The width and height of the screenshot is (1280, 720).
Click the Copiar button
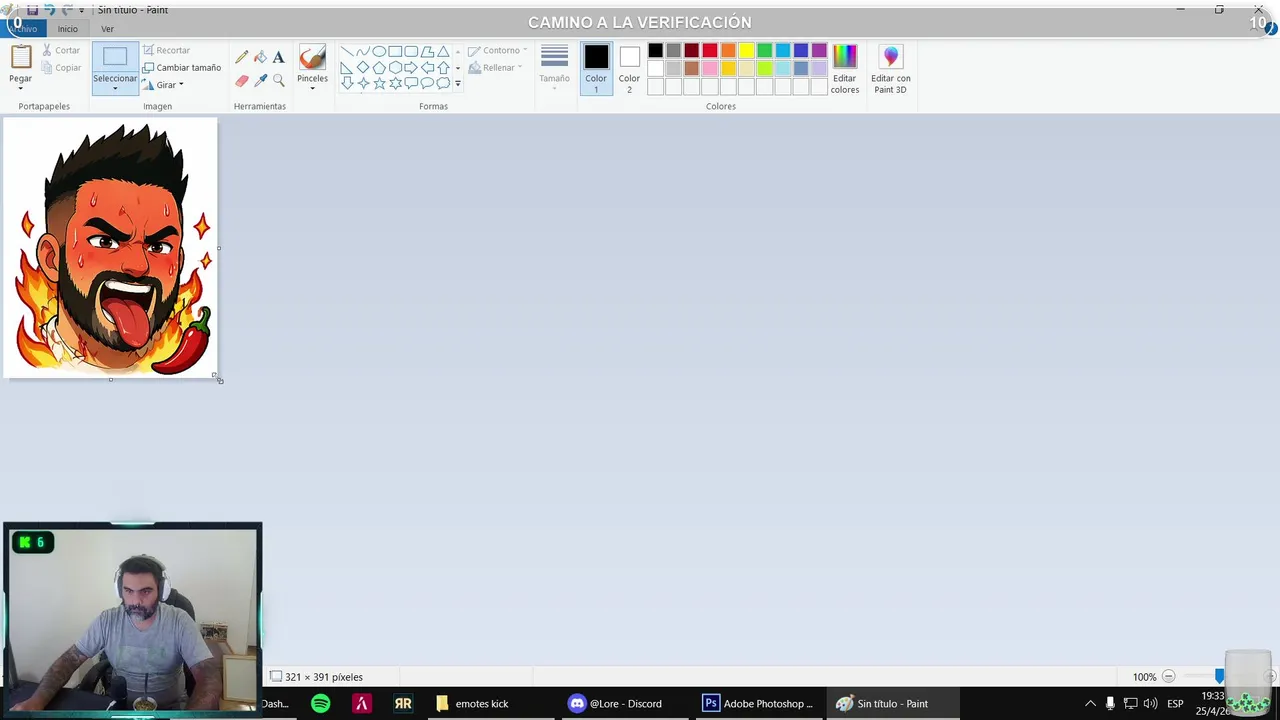[61, 68]
